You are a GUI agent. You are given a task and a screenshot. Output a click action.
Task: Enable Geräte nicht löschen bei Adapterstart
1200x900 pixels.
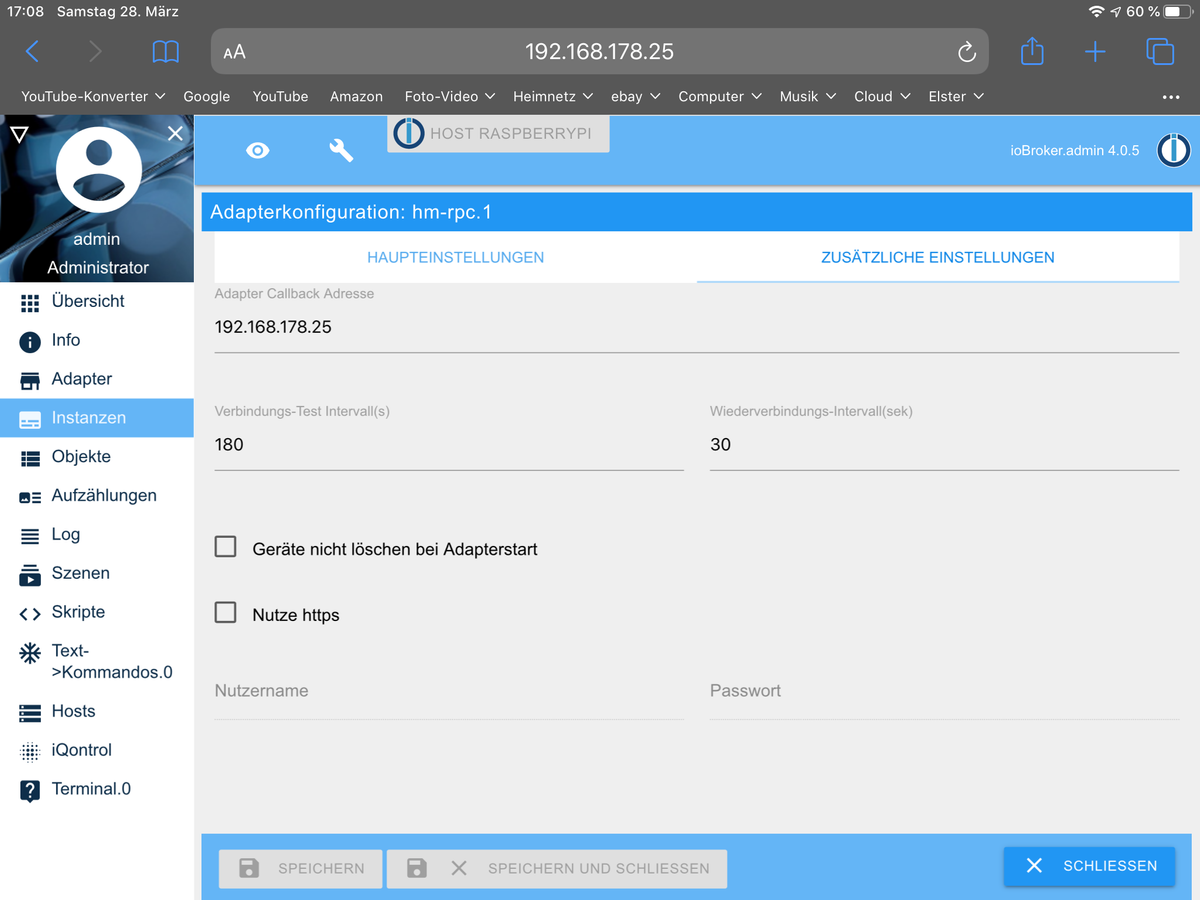[x=226, y=547]
